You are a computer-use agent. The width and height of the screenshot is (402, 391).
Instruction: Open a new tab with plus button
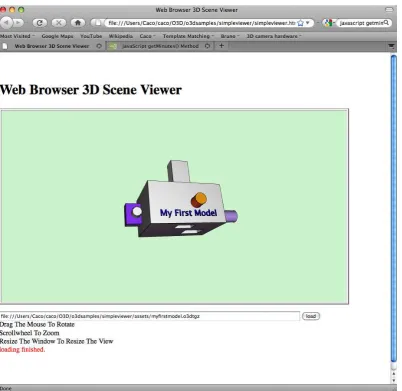[221, 46]
